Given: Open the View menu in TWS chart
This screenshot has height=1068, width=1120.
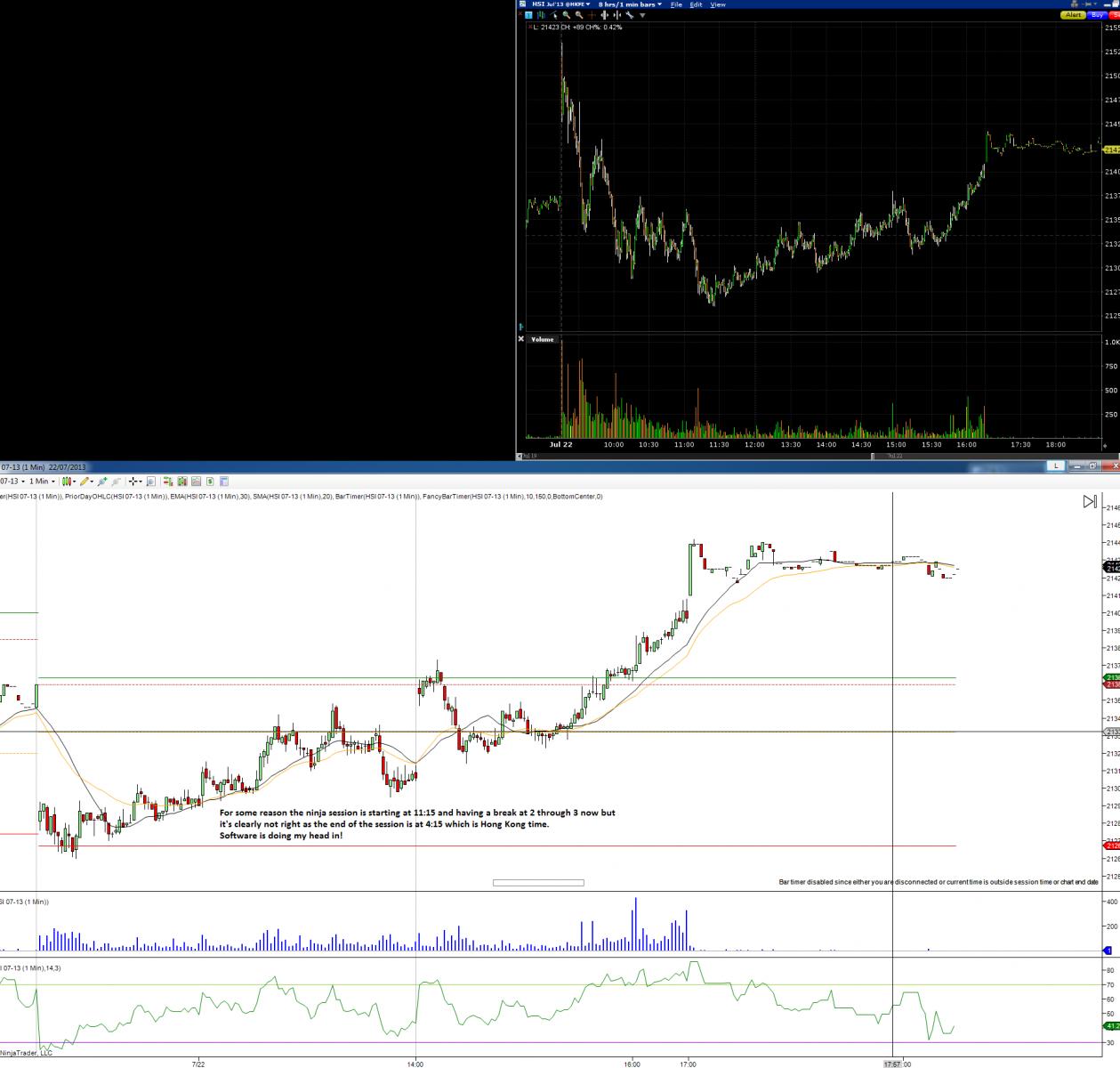Looking at the screenshot, I should pyautogui.click(x=718, y=4).
